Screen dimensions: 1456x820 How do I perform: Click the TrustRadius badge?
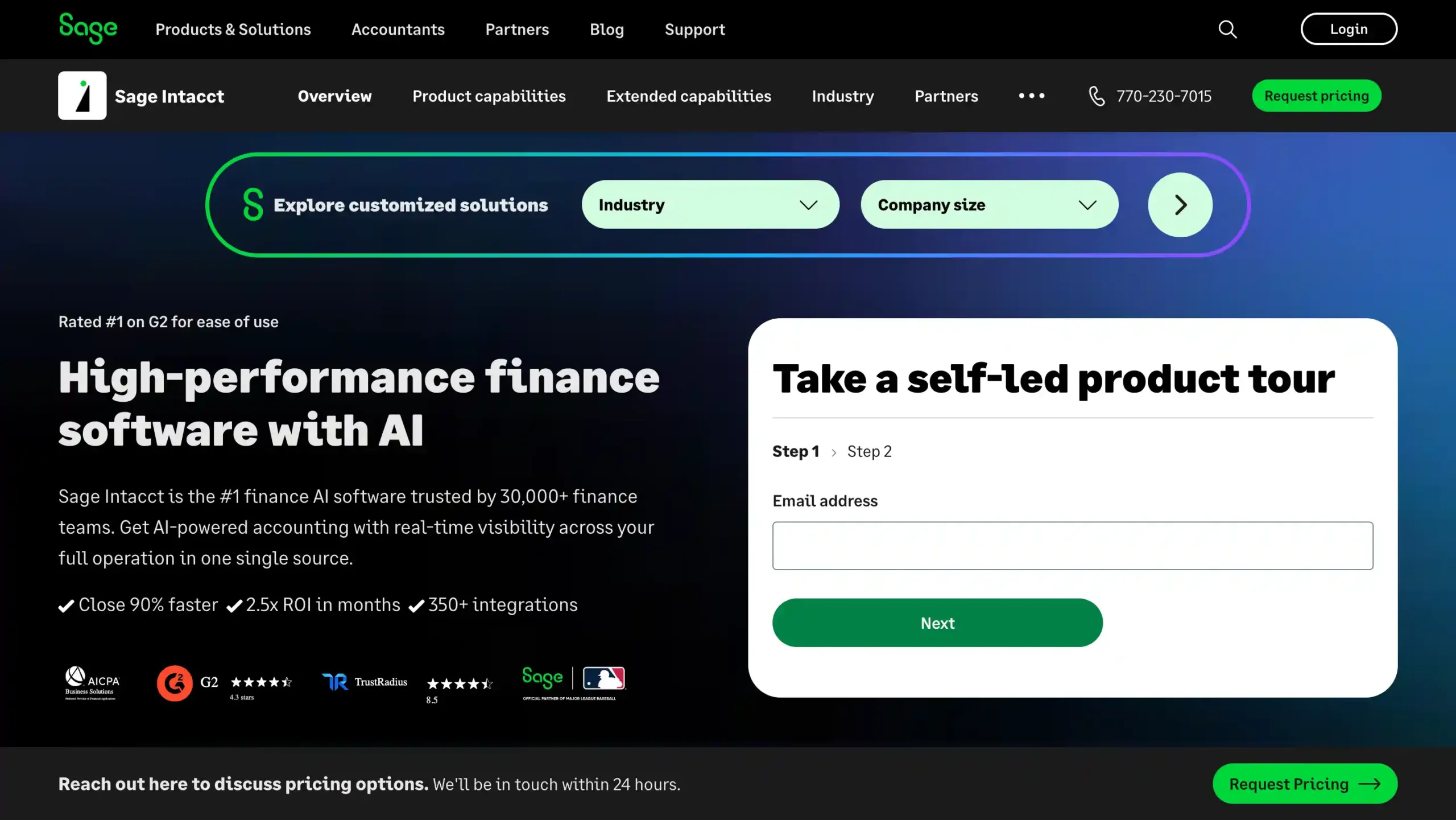click(x=365, y=682)
